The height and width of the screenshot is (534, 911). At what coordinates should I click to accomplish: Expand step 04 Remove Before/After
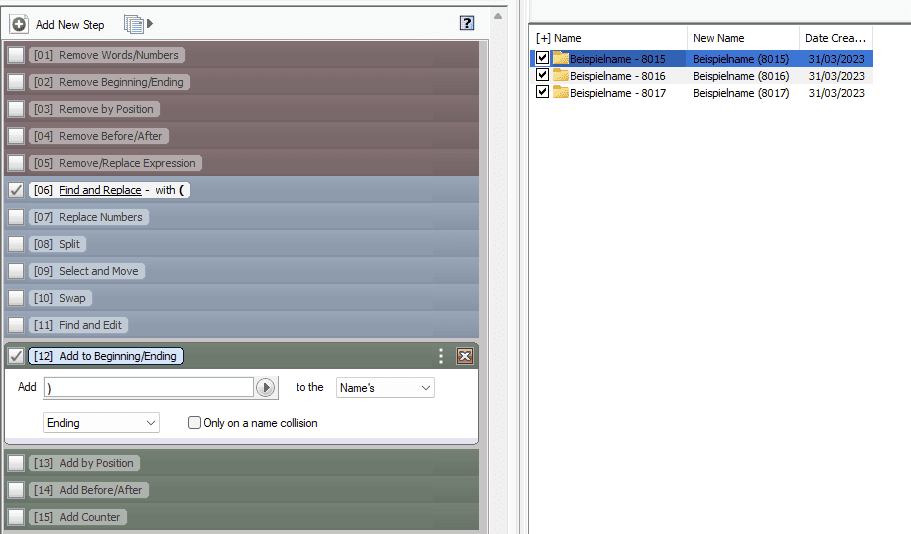(99, 136)
